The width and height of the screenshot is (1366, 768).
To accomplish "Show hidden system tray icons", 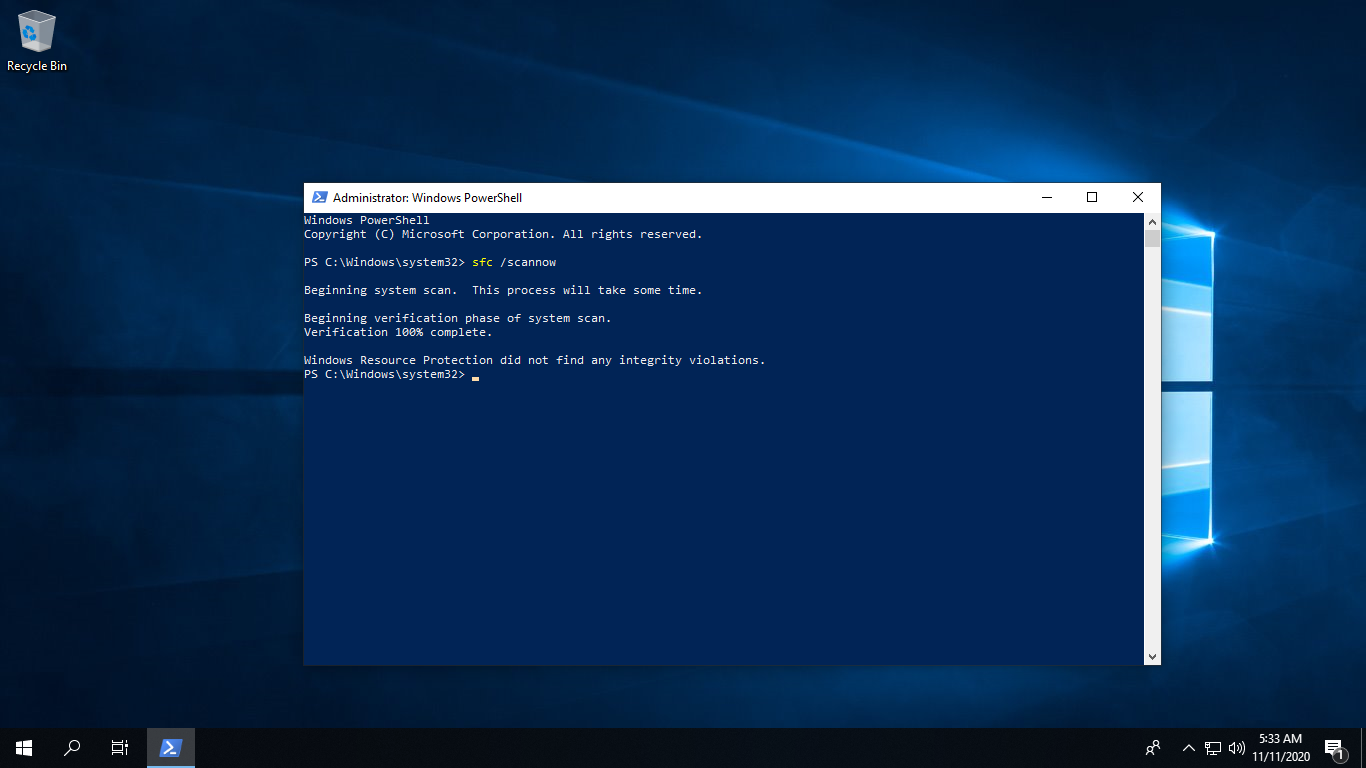I will pyautogui.click(x=1189, y=747).
